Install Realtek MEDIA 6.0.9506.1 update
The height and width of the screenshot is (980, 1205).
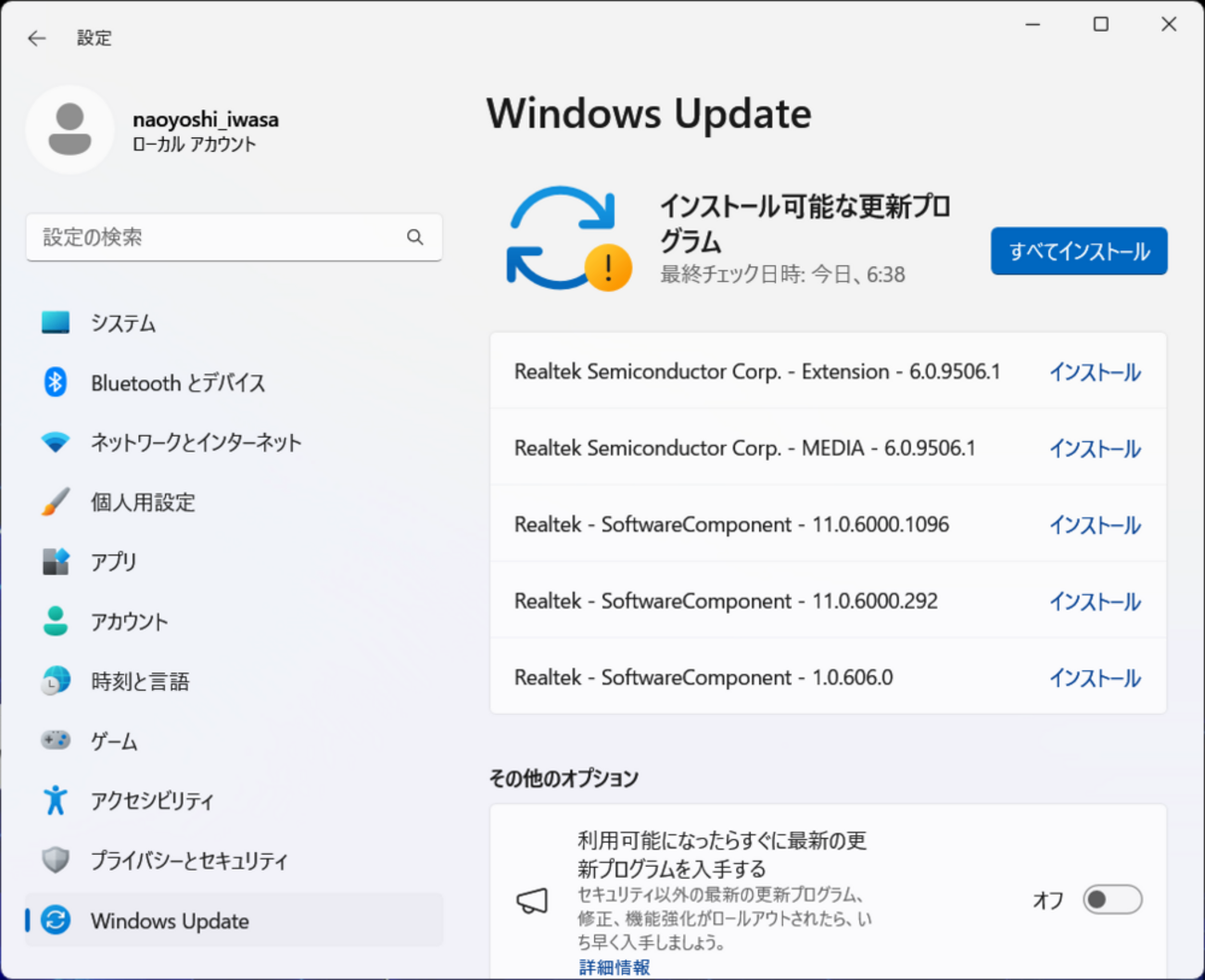1095,449
